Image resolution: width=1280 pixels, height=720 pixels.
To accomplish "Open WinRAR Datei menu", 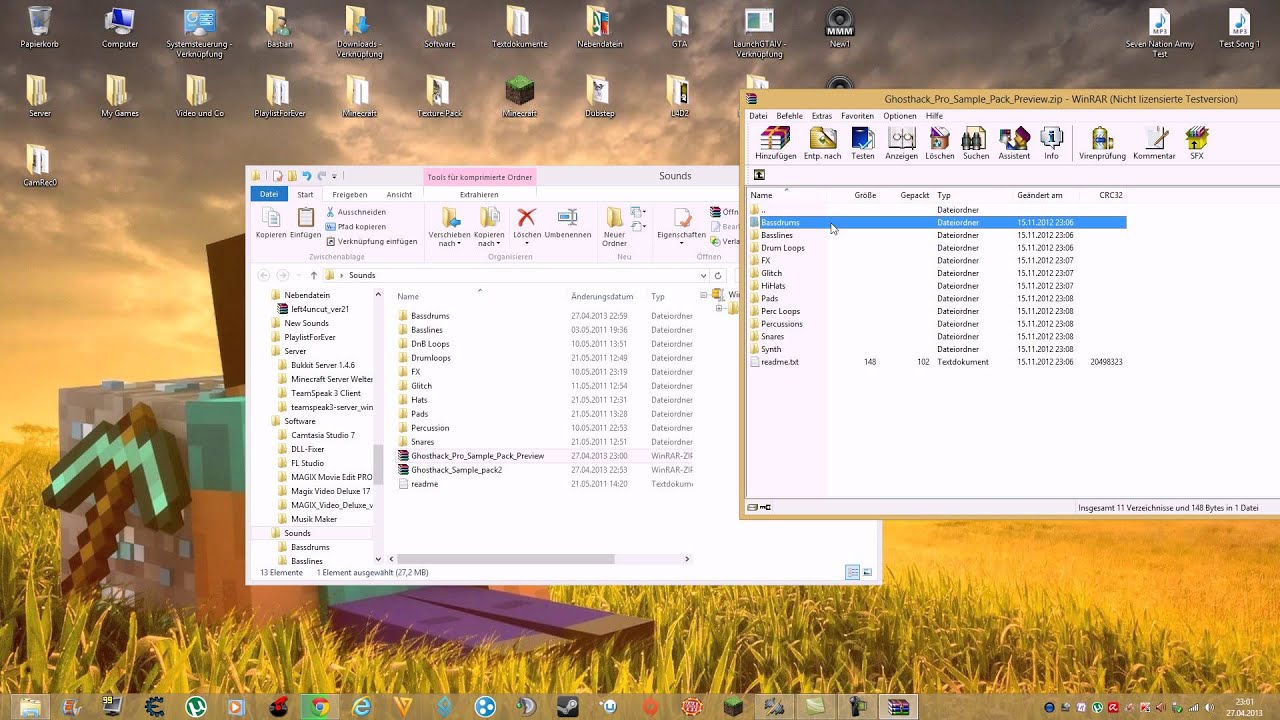I will click(x=758, y=116).
